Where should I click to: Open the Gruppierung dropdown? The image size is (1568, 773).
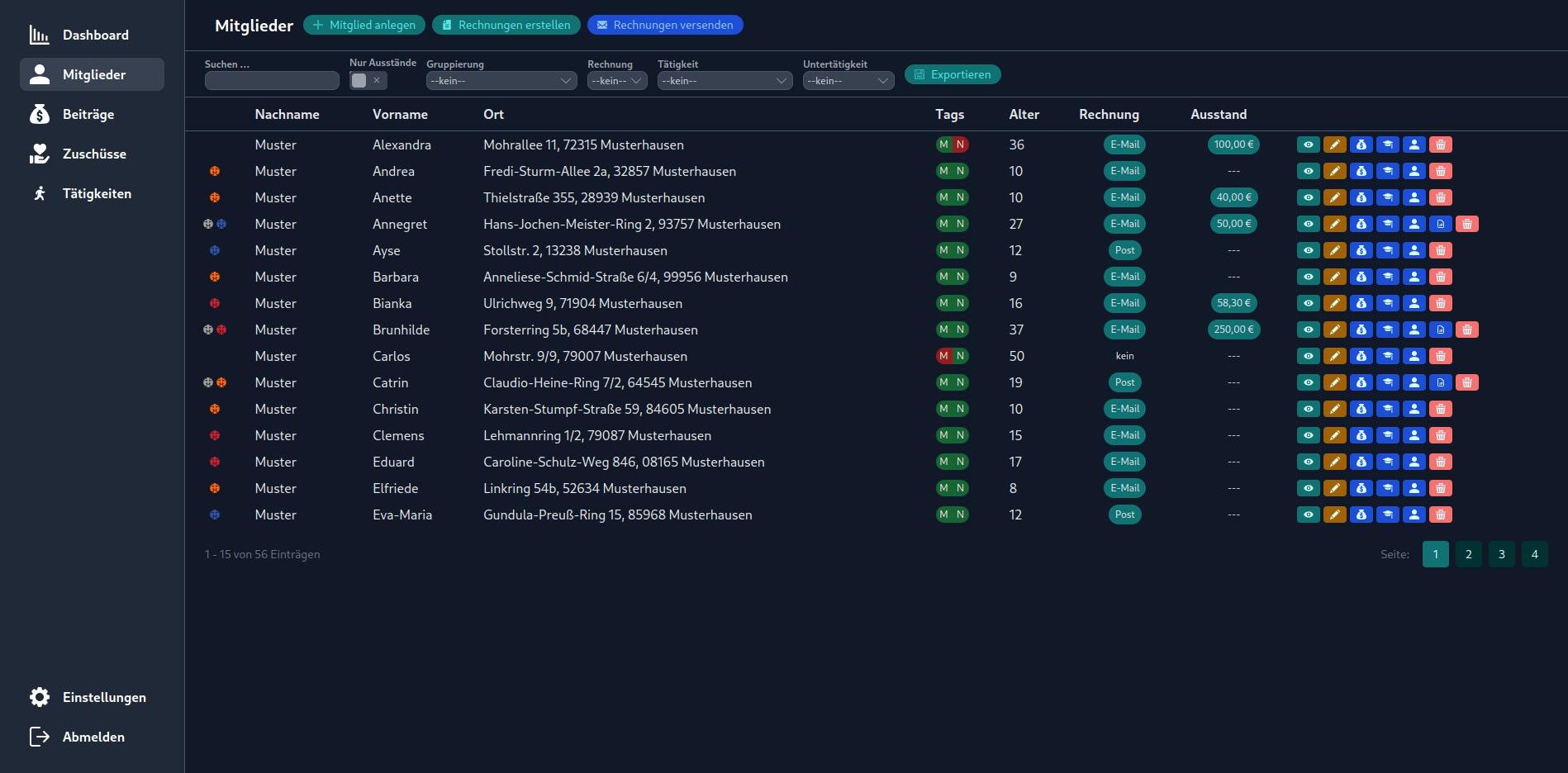click(501, 80)
